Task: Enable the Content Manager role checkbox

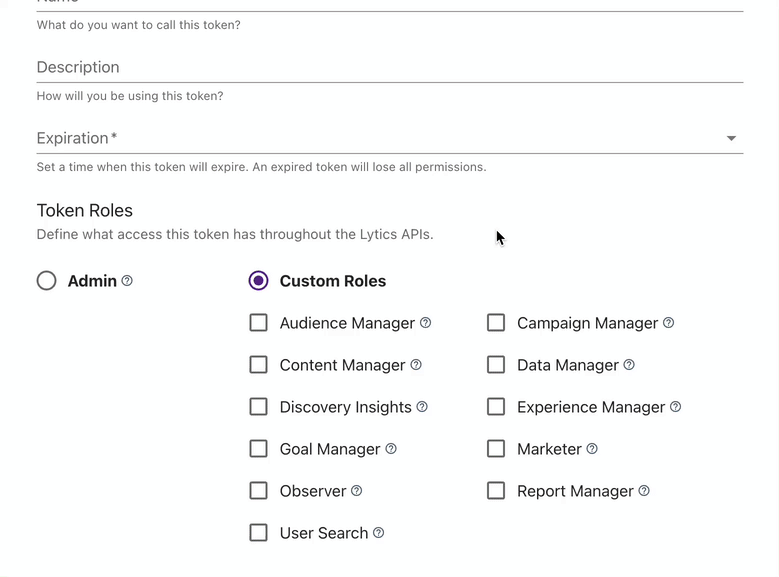Action: point(258,365)
